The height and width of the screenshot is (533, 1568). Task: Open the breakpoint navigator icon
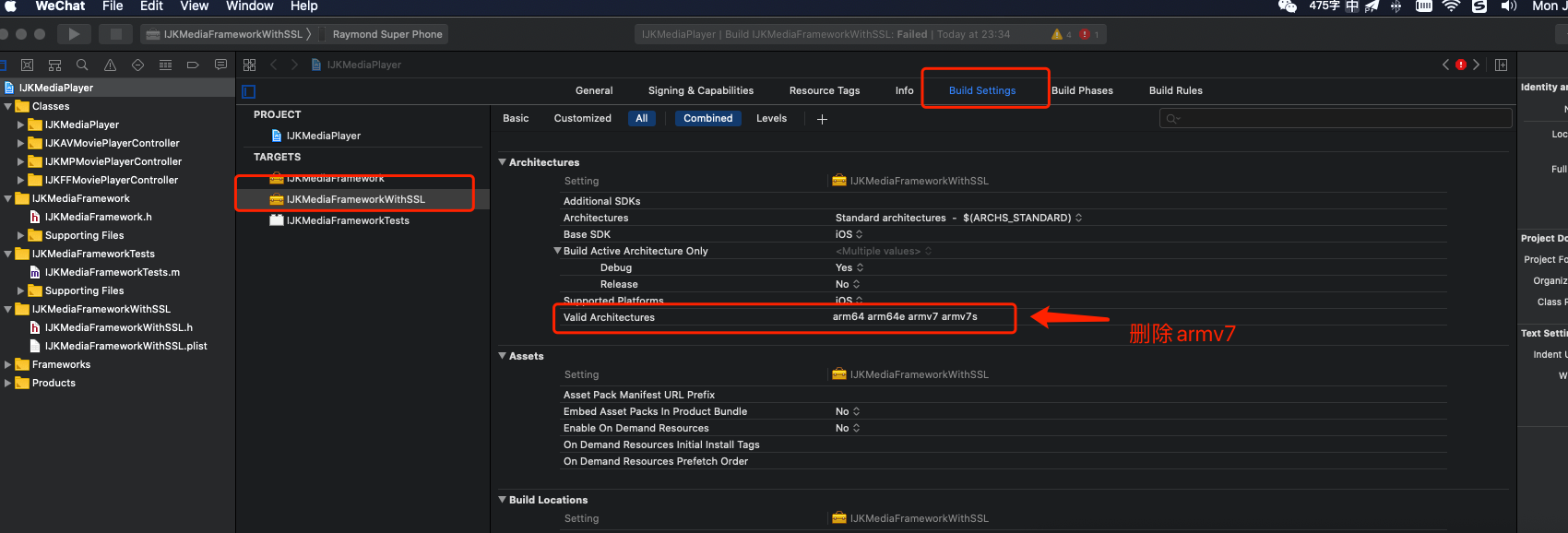[x=193, y=65]
